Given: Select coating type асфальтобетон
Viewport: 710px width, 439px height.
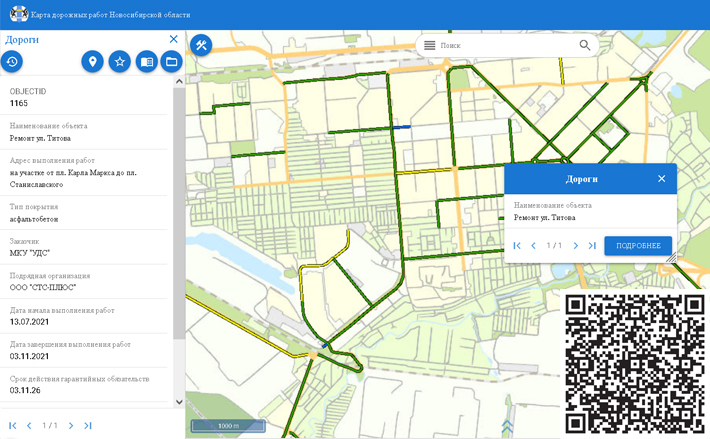Looking at the screenshot, I should [34, 219].
